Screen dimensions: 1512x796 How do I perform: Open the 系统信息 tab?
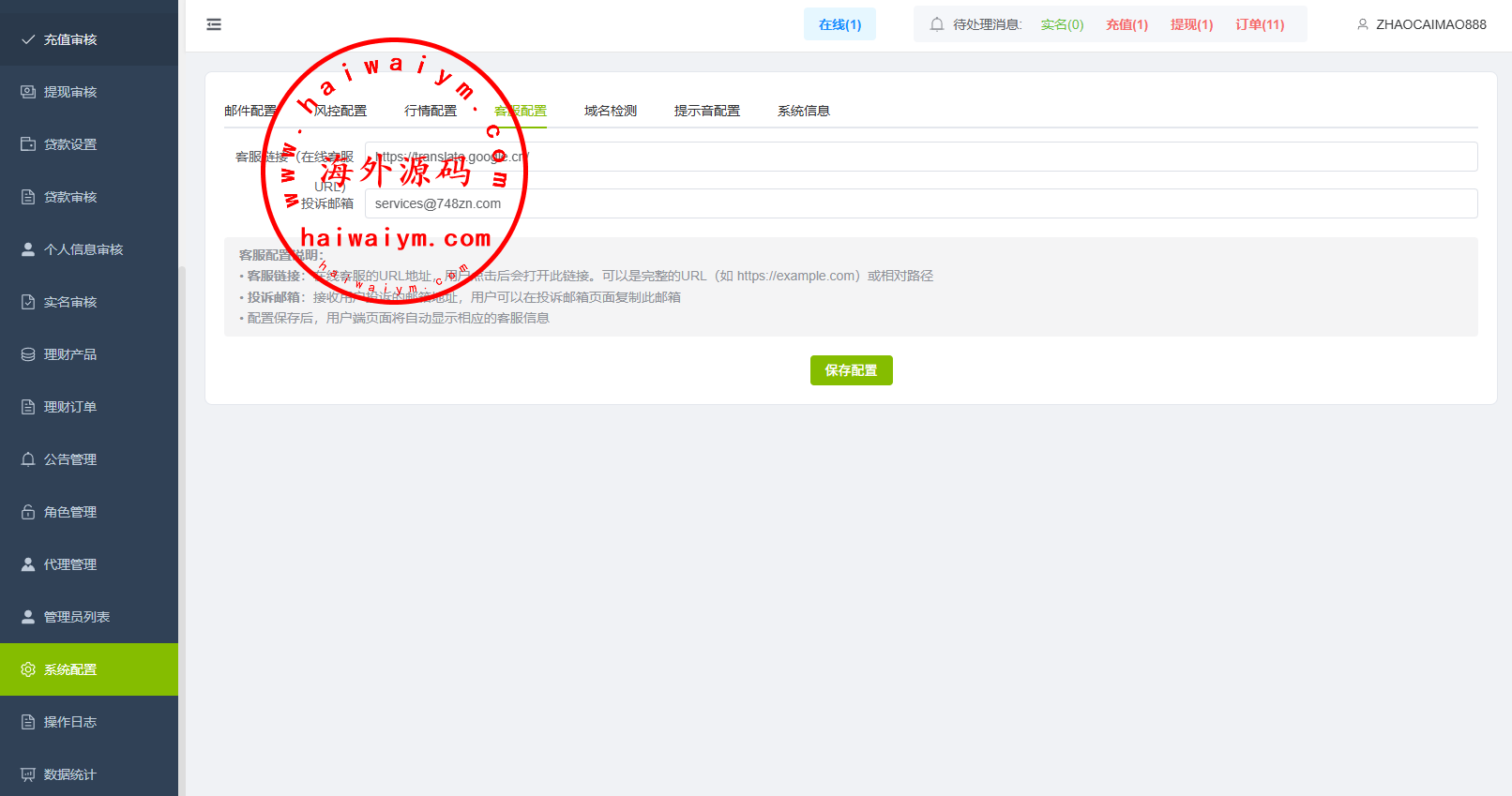[803, 111]
